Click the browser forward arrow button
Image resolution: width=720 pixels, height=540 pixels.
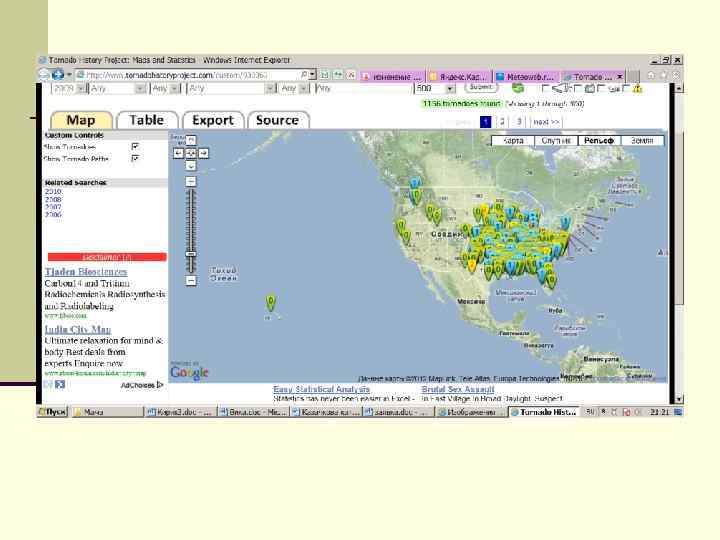[x=58, y=74]
